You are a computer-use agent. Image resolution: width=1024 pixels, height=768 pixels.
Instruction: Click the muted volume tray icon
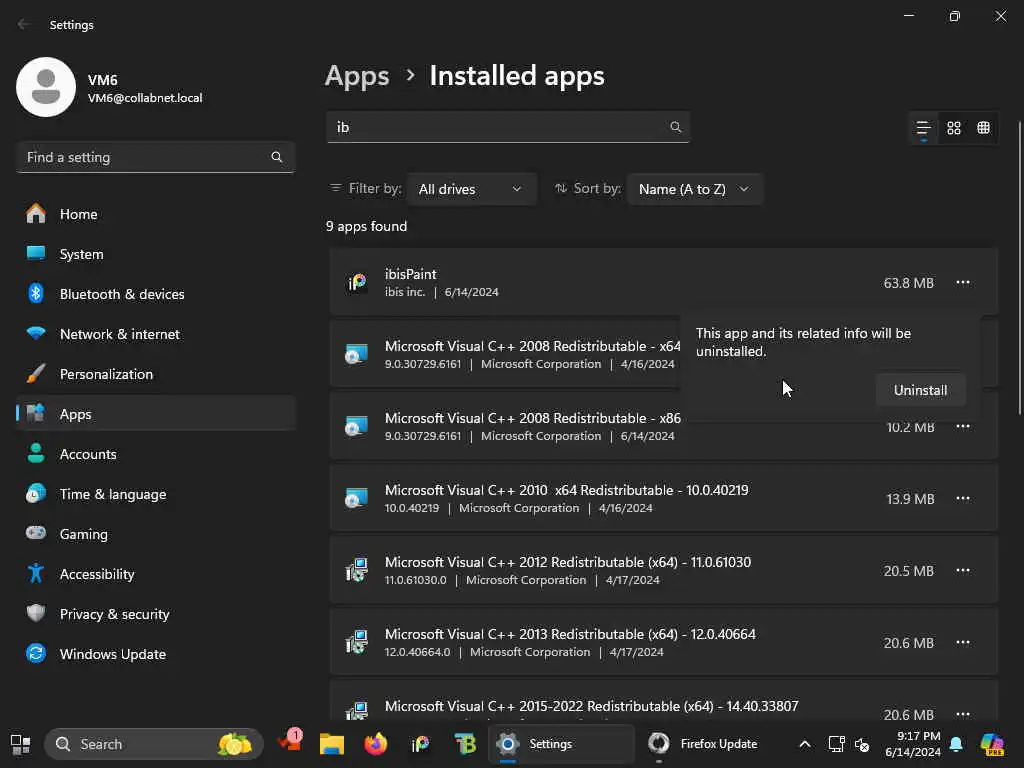point(861,744)
